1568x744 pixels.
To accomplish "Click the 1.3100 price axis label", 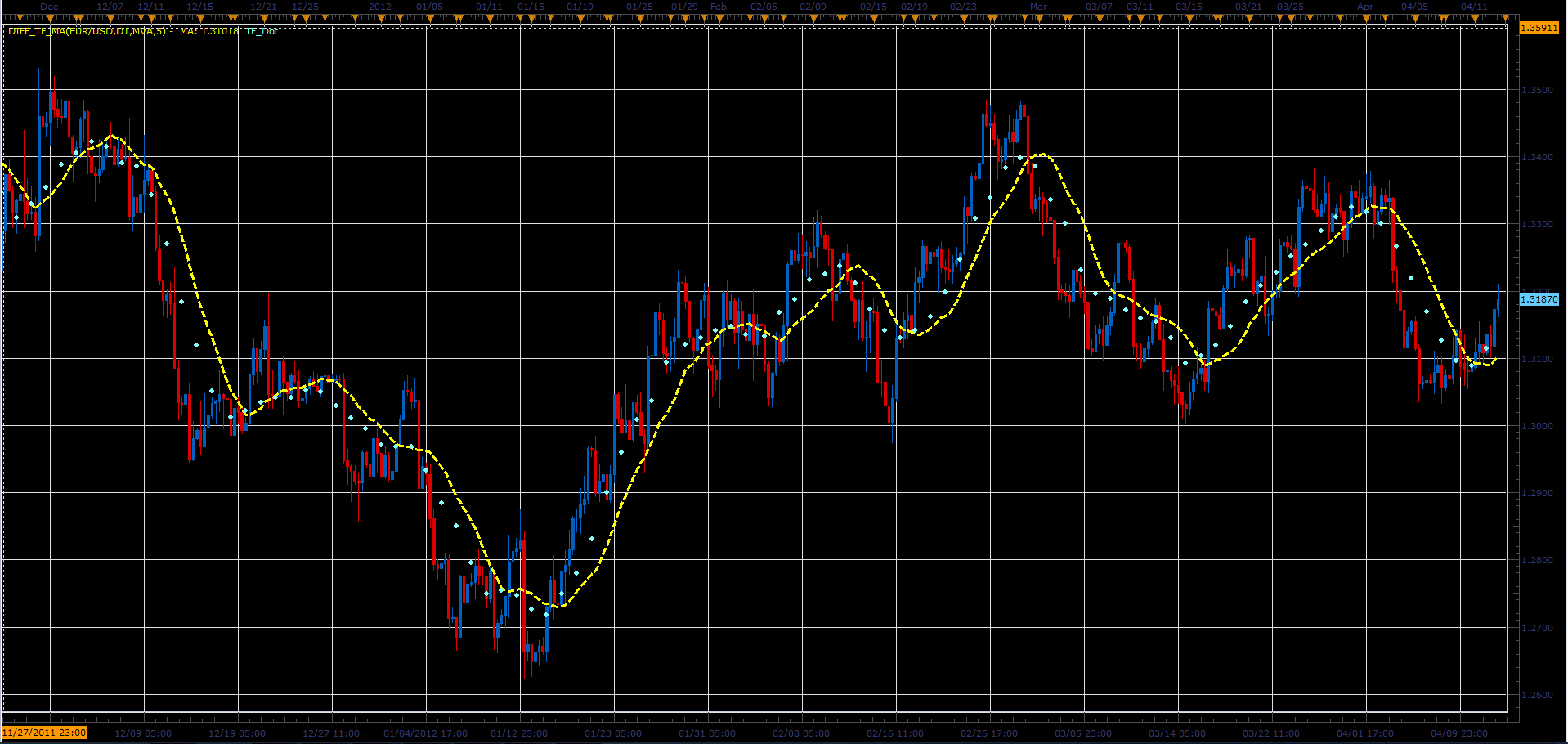I will (x=1537, y=359).
